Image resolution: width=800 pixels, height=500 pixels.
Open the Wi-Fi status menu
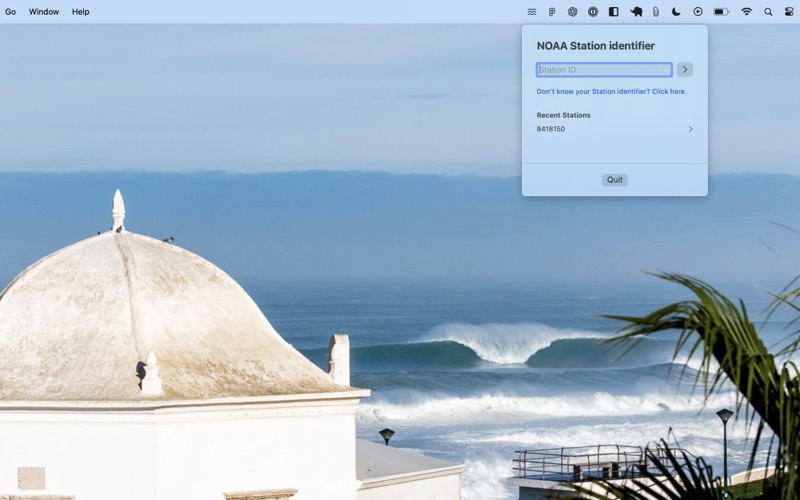pyautogui.click(x=746, y=12)
